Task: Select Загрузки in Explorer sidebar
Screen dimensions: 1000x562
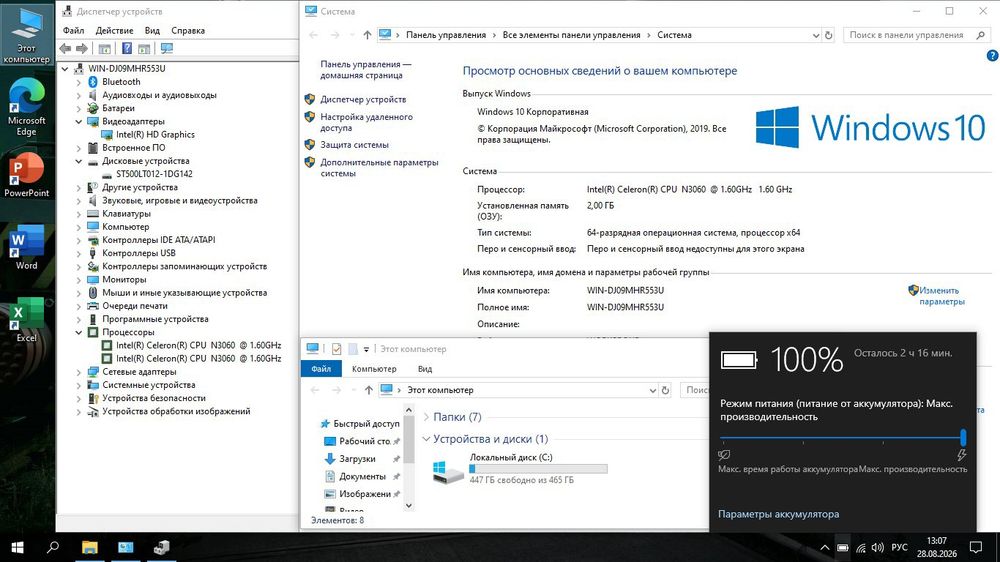Action: (357, 459)
